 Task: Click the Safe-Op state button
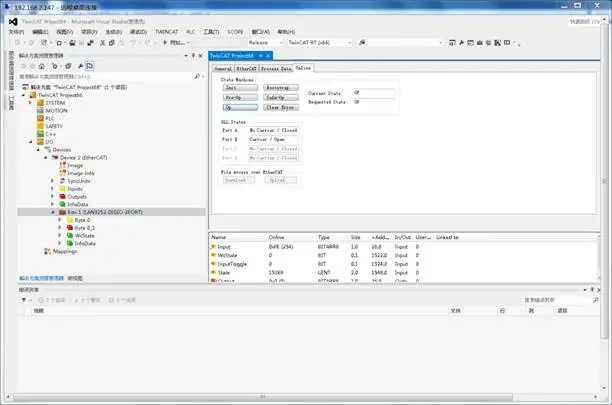pos(281,98)
